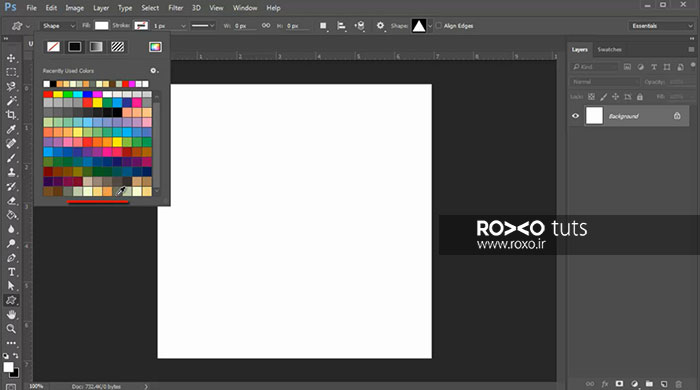Set fill to No Color

[53, 47]
